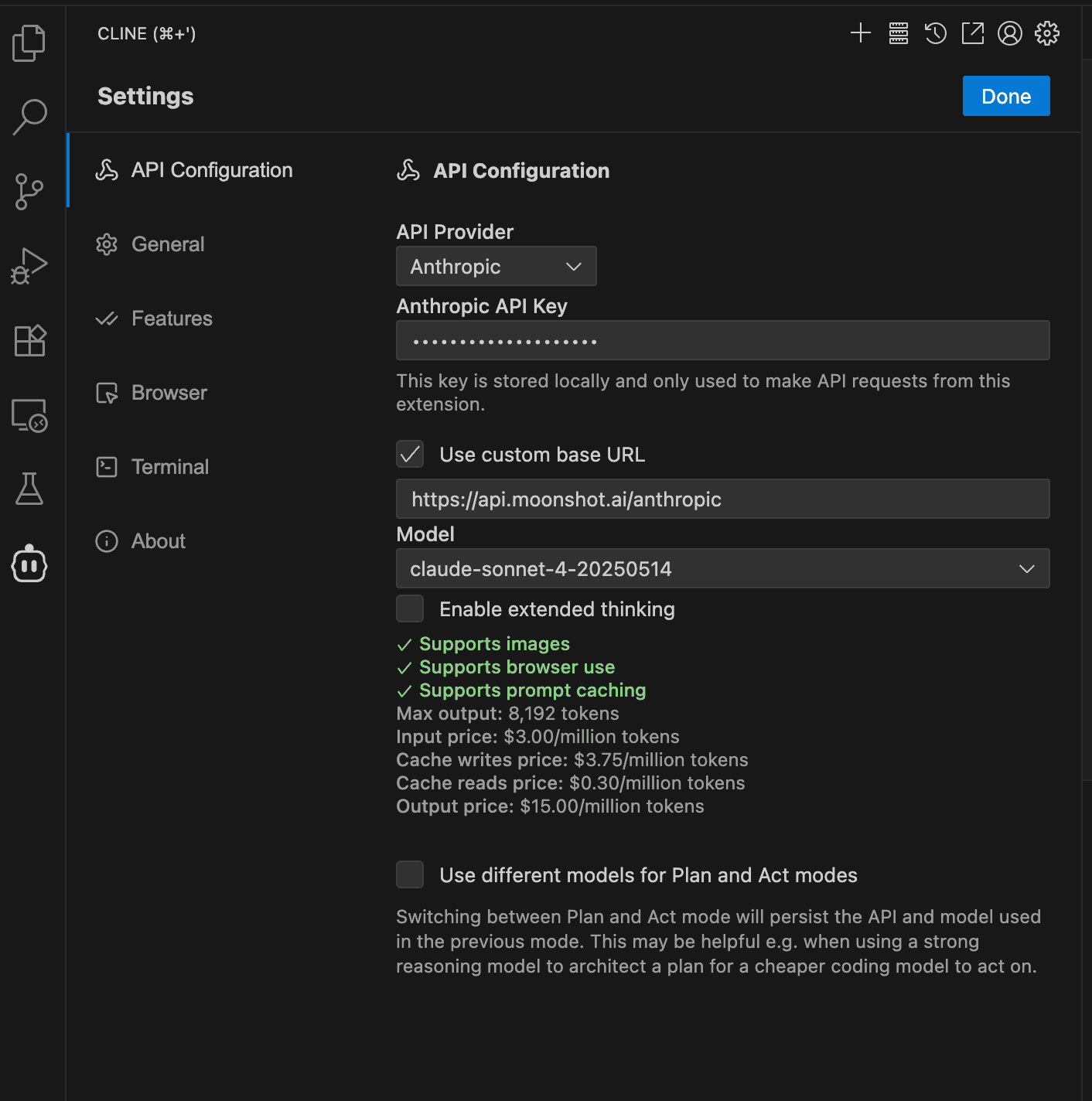
Task: Click the Done button
Action: 1006,96
